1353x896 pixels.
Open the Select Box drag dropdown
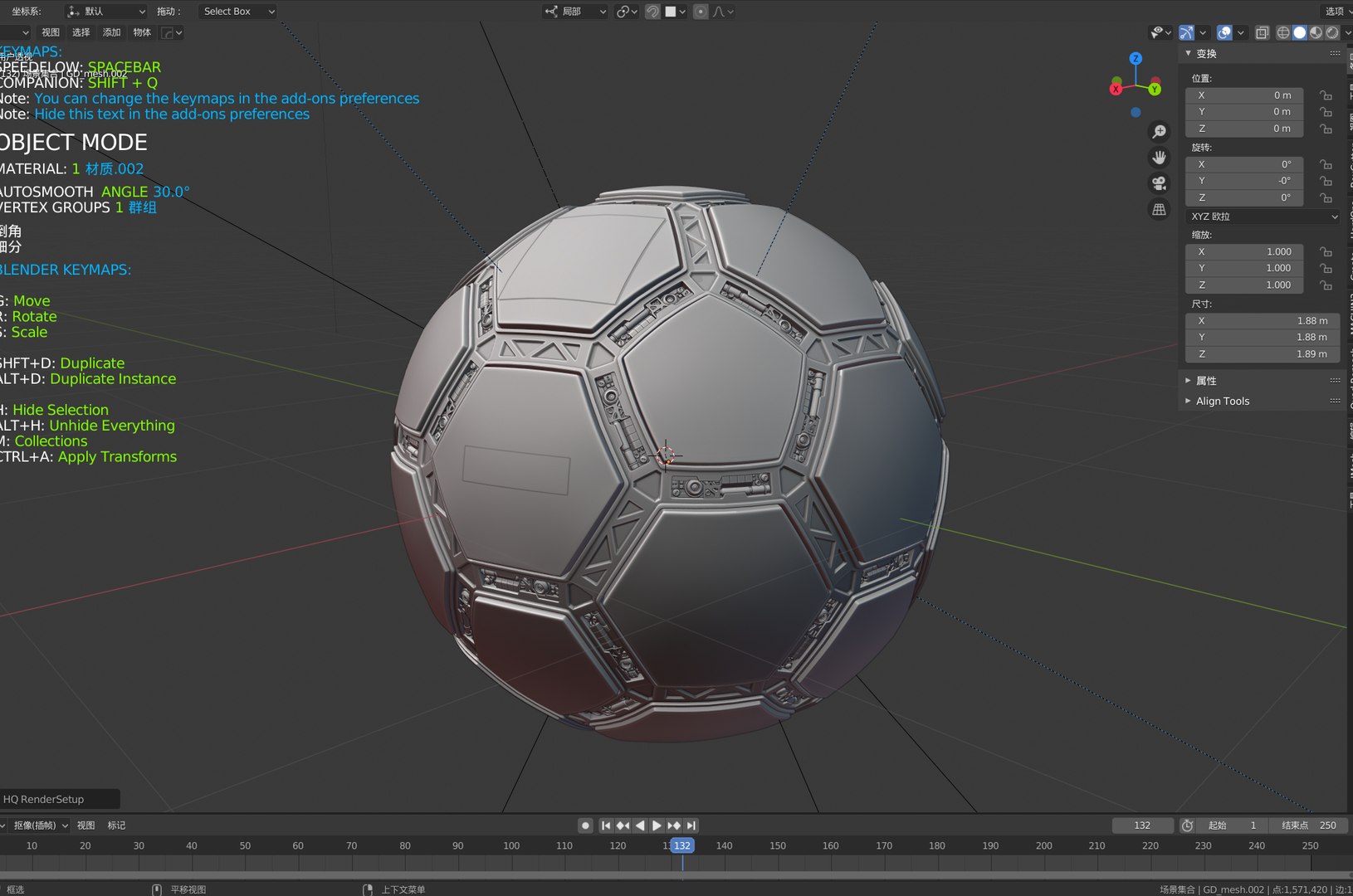tap(237, 12)
